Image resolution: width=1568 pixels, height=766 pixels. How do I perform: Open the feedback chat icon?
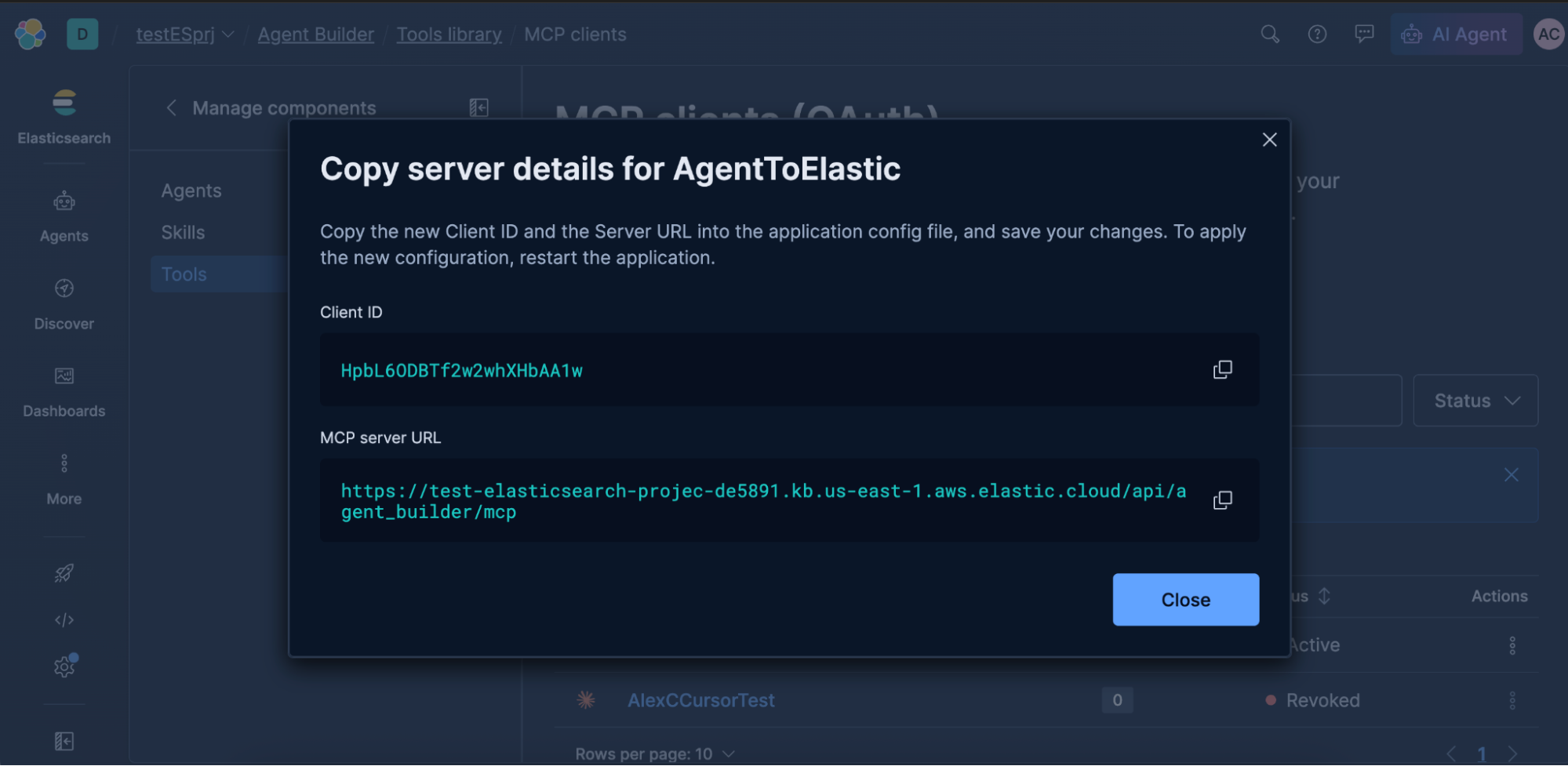coord(1364,34)
